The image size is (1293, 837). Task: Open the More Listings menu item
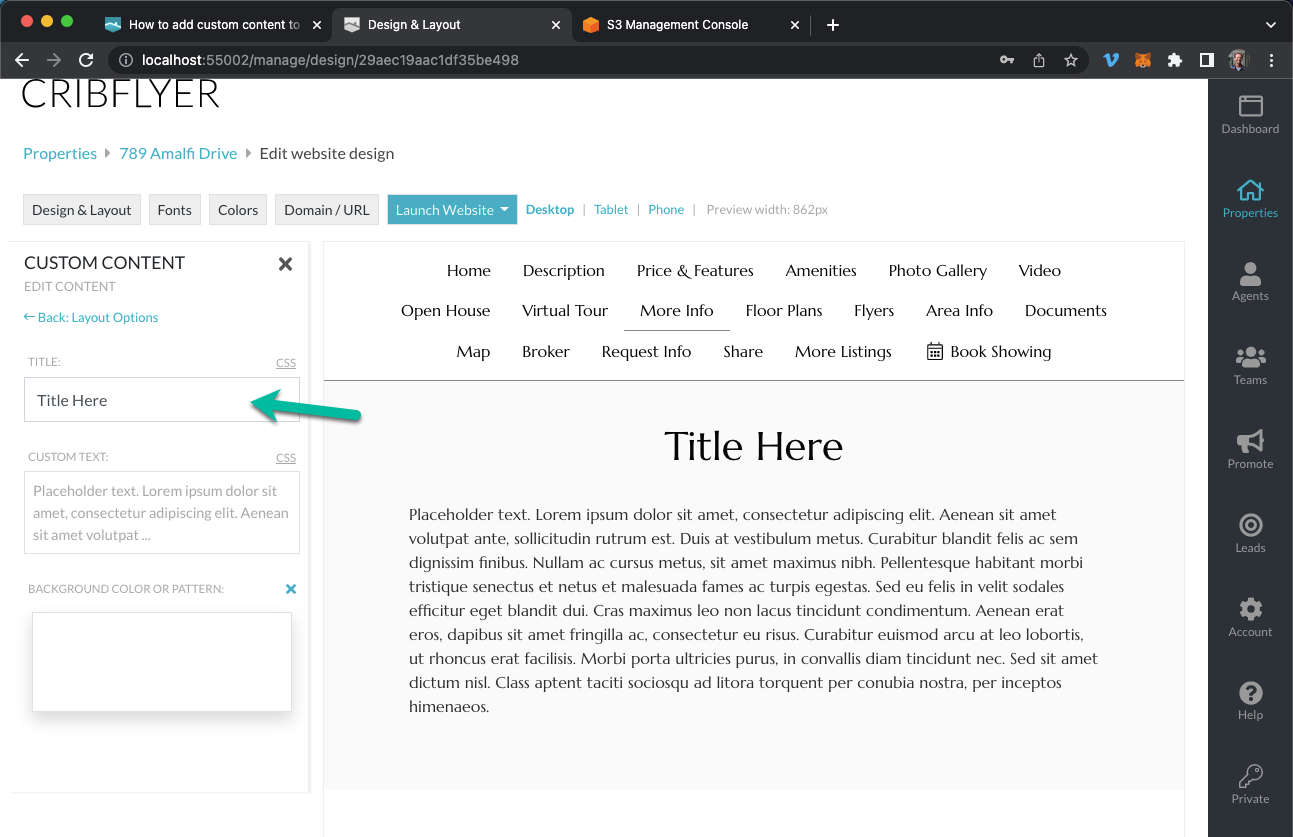843,352
